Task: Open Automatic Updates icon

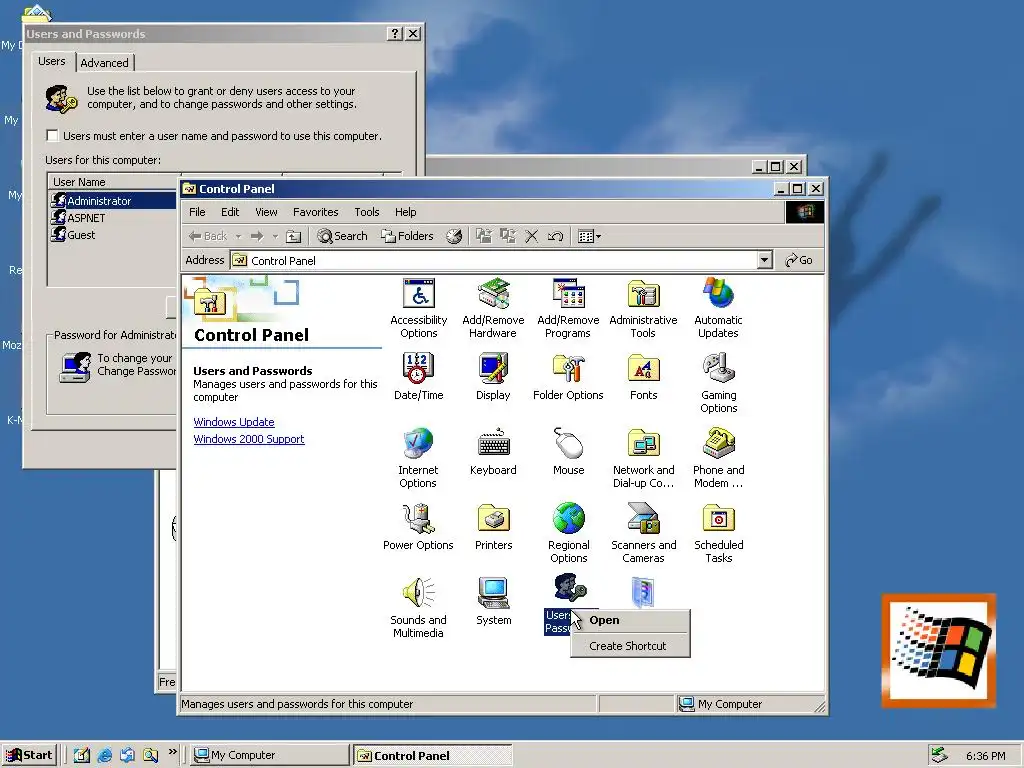Action: 718,309
